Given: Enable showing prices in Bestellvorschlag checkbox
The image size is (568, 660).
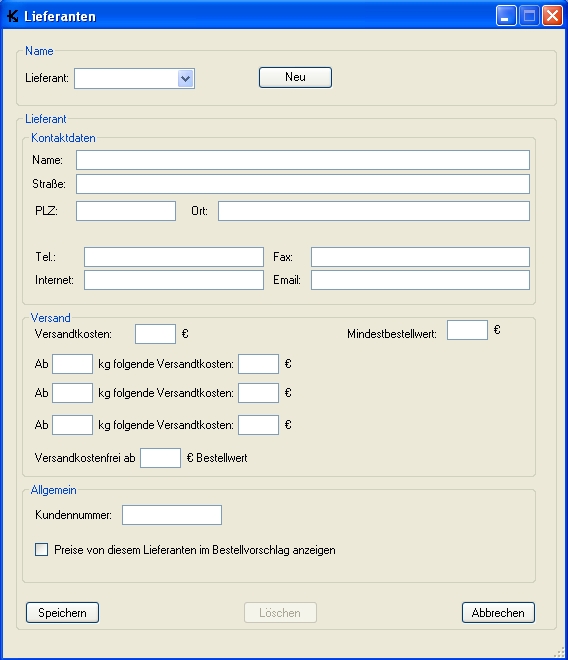Looking at the screenshot, I should coord(41,550).
